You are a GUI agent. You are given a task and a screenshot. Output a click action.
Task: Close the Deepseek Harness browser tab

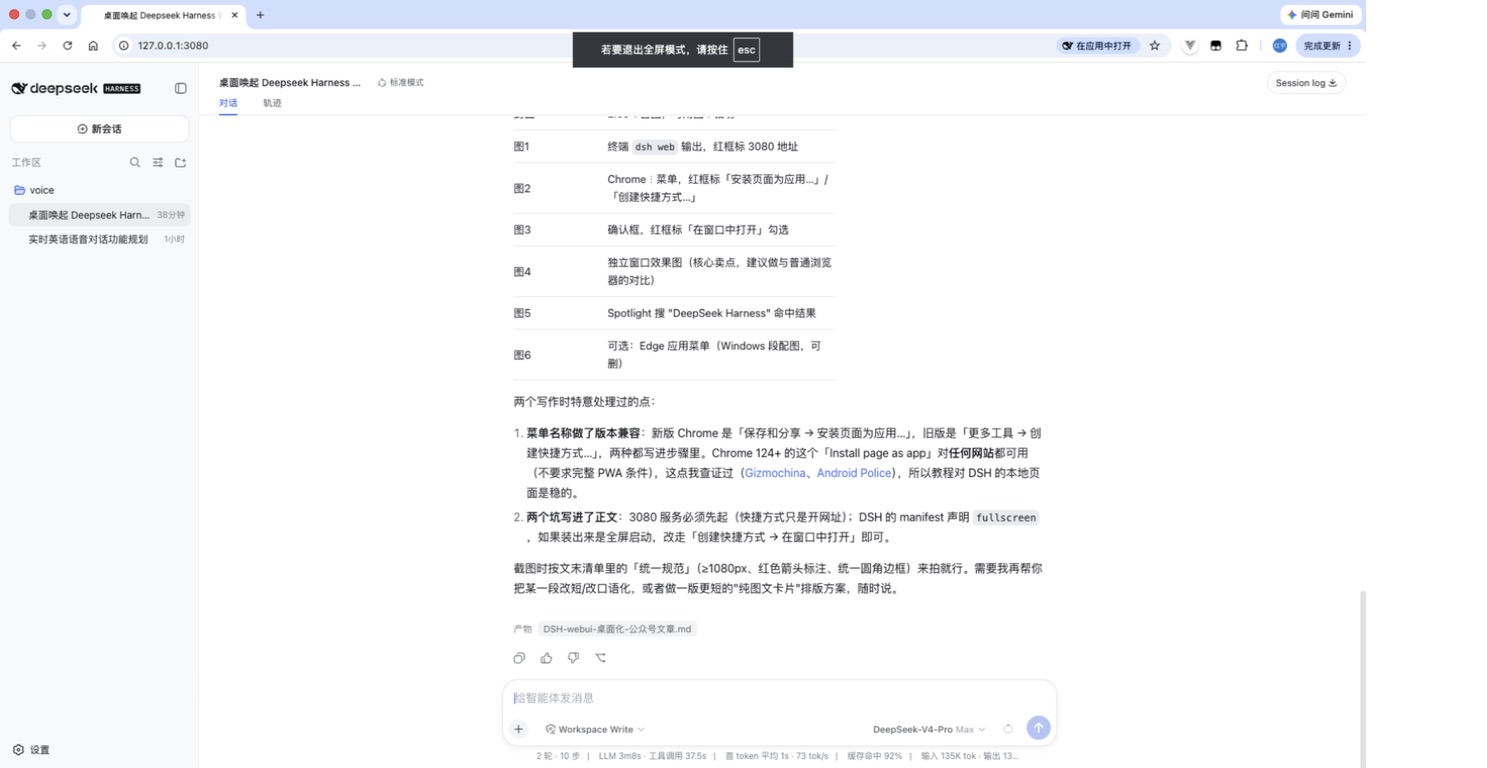click(234, 15)
